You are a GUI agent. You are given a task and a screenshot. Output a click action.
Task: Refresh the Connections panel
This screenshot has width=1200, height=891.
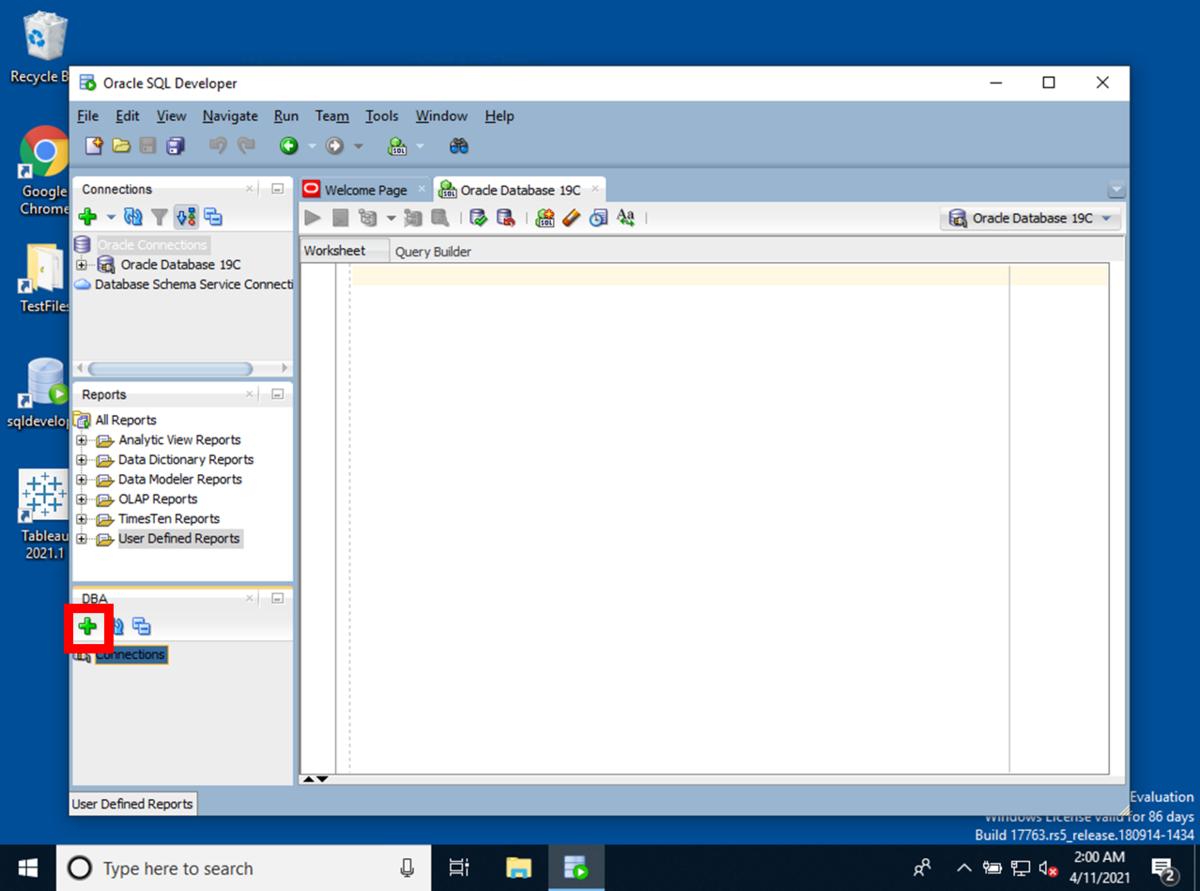pyautogui.click(x=133, y=216)
